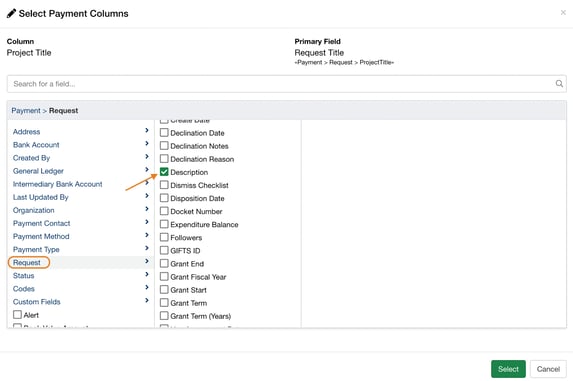This screenshot has width=573, height=381.
Task: Type in the Search for a field box
Action: [286, 84]
